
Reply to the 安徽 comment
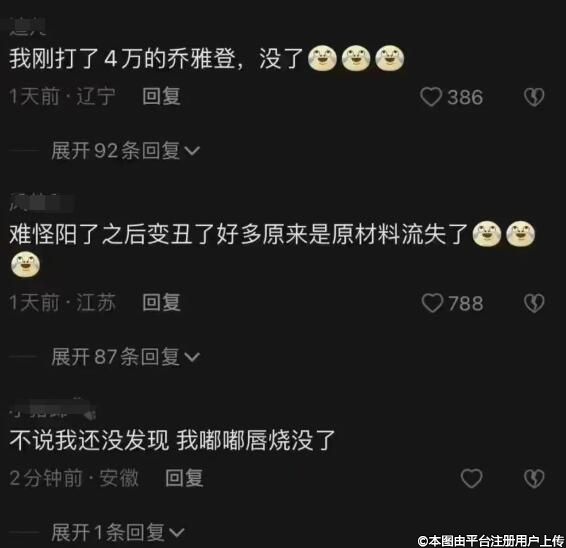(184, 478)
